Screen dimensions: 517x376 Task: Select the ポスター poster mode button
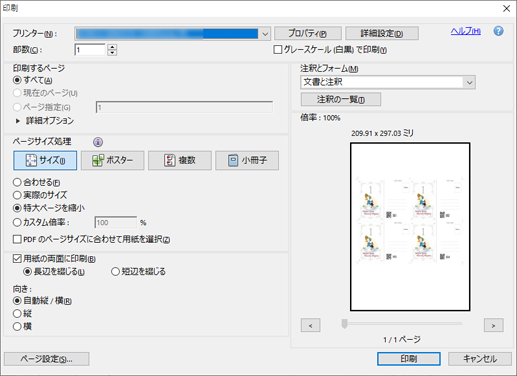click(x=113, y=160)
